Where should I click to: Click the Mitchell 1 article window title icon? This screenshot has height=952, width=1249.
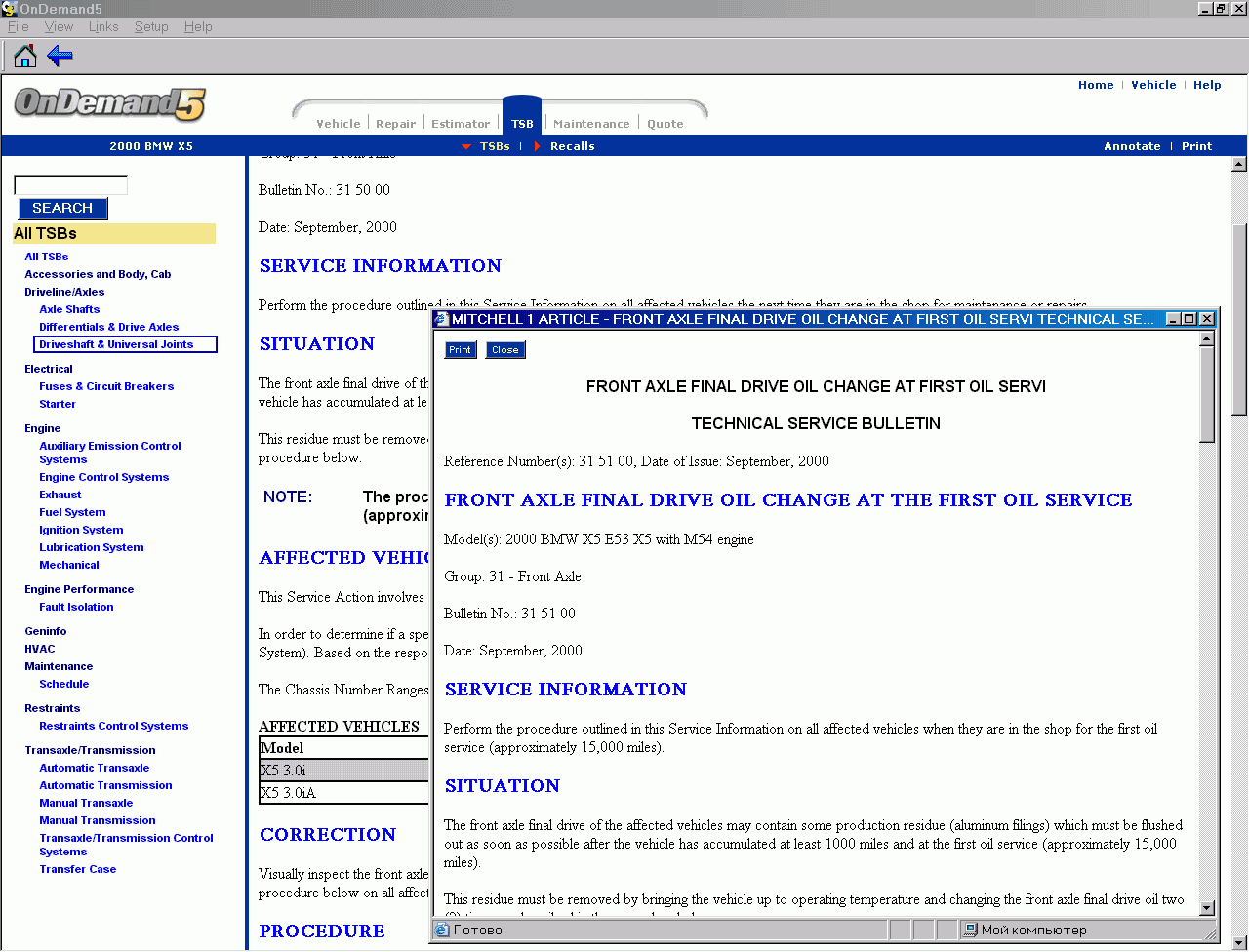pos(441,319)
